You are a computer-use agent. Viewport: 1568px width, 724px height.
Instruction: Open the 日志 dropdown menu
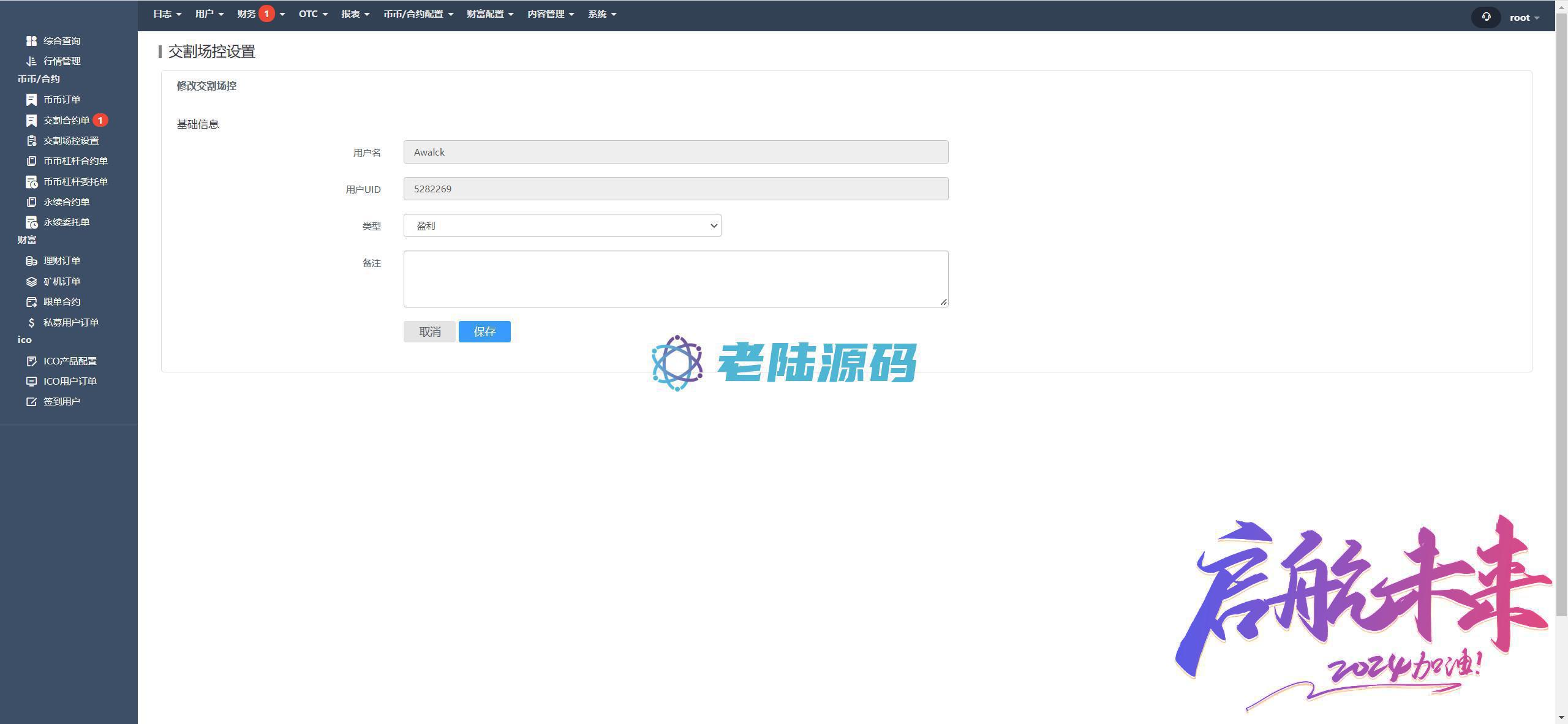[167, 13]
